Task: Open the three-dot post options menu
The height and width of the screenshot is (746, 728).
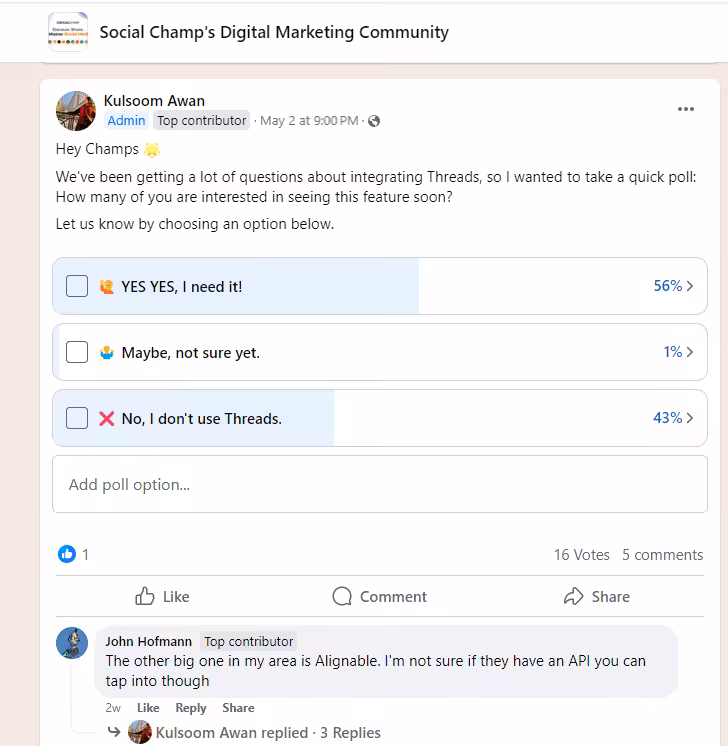Action: (x=686, y=109)
